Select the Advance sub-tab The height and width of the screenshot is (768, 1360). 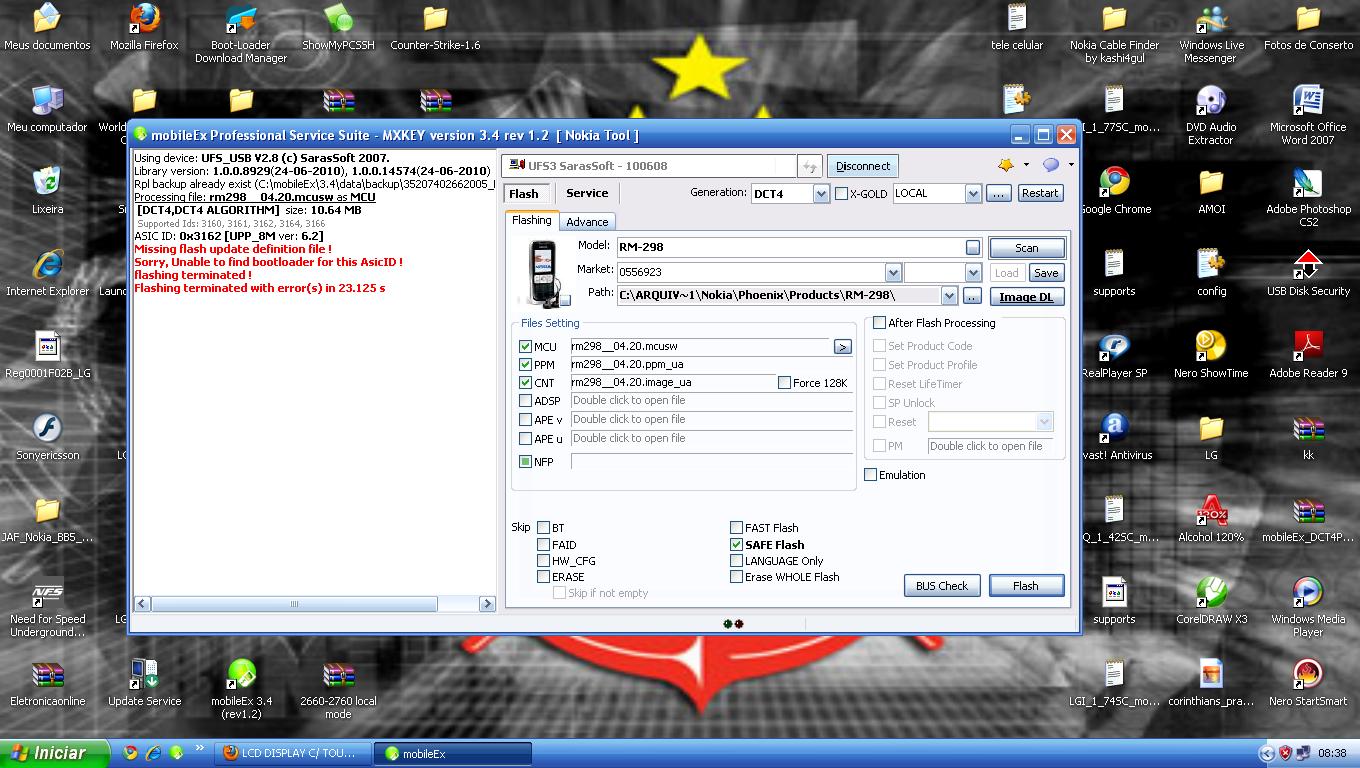[x=587, y=222]
